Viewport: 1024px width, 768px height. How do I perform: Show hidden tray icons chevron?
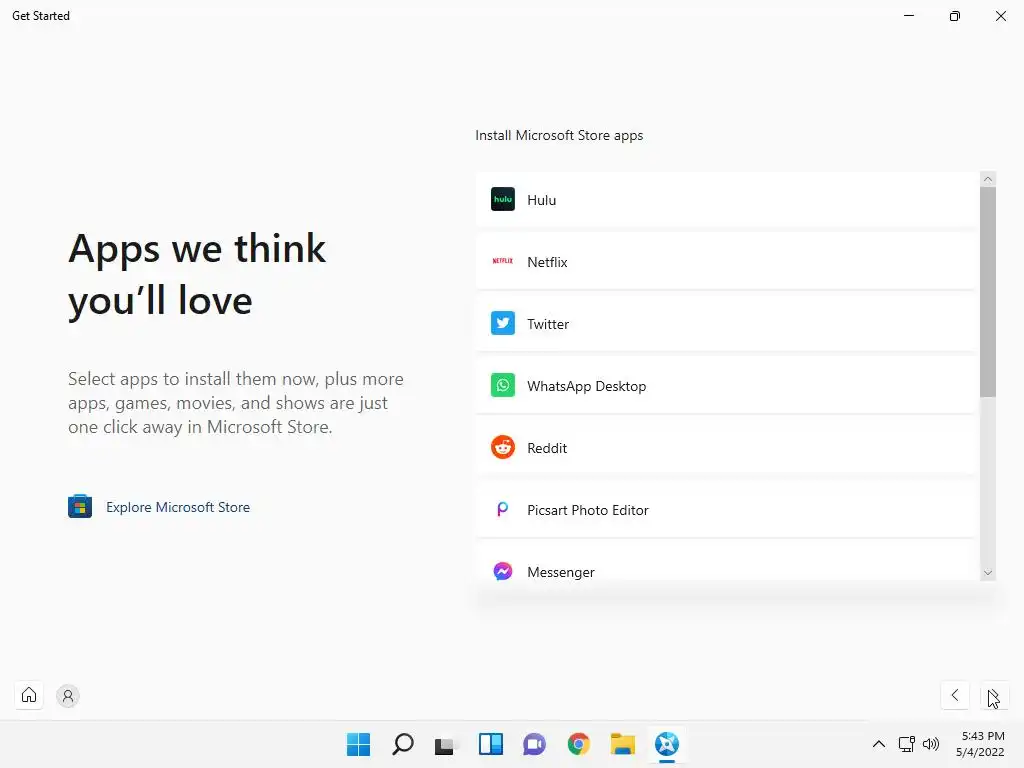pos(879,743)
